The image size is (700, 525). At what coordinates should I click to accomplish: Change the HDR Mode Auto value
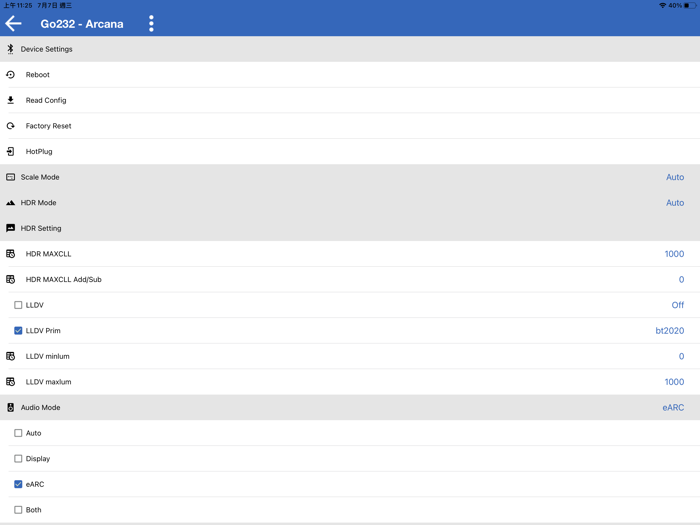(x=675, y=203)
